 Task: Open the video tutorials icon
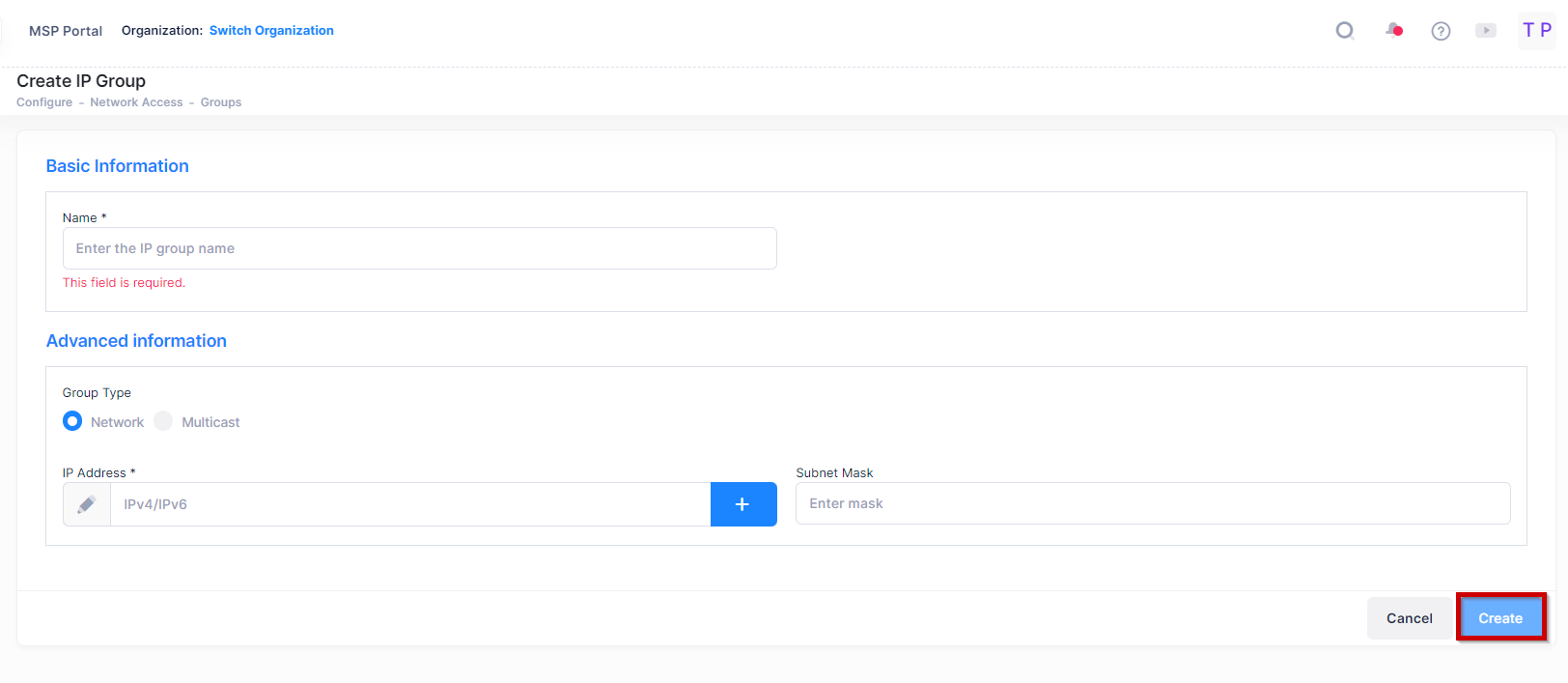point(1486,31)
